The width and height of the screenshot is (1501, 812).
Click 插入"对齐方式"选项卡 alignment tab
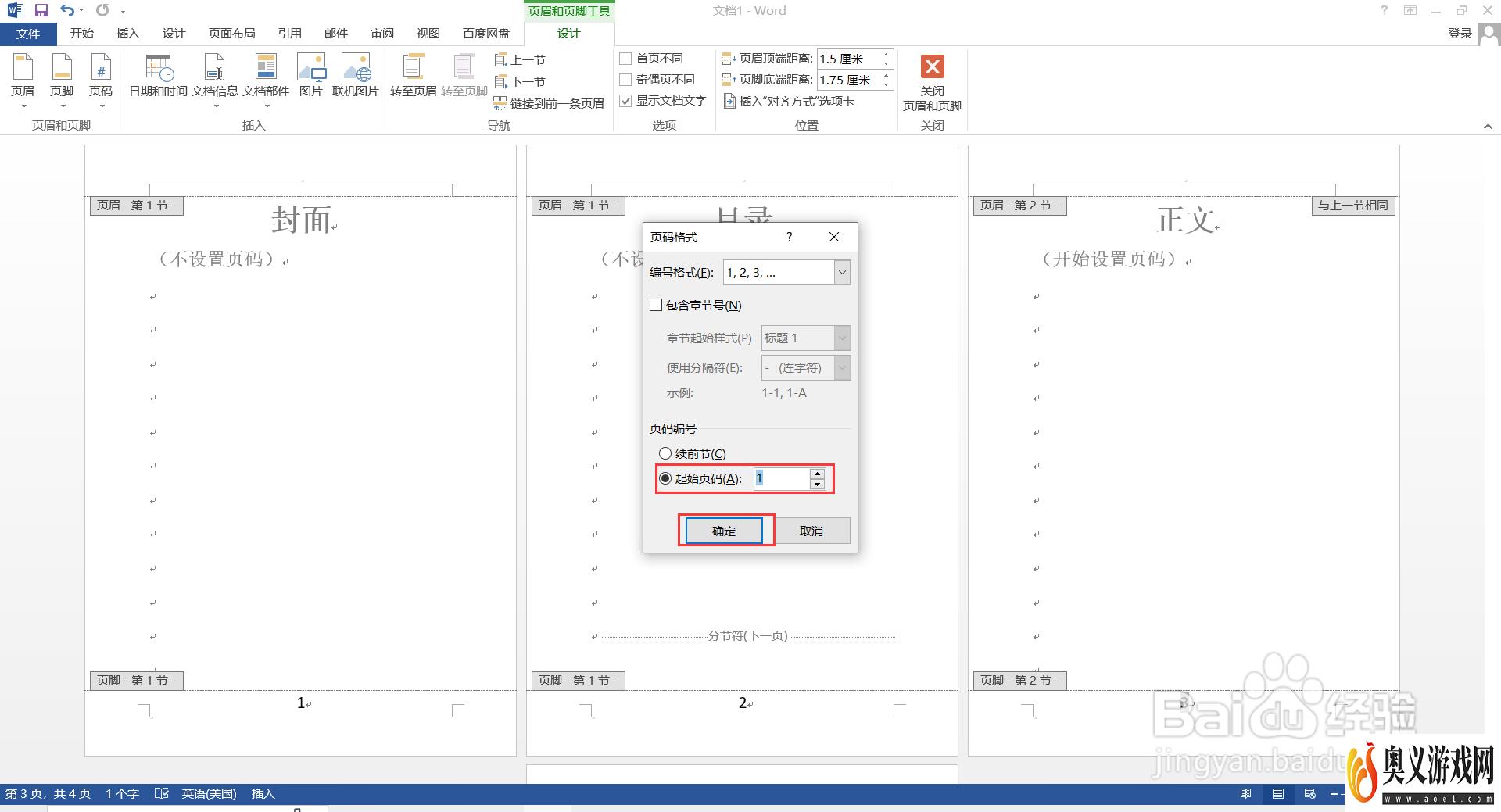pos(789,101)
